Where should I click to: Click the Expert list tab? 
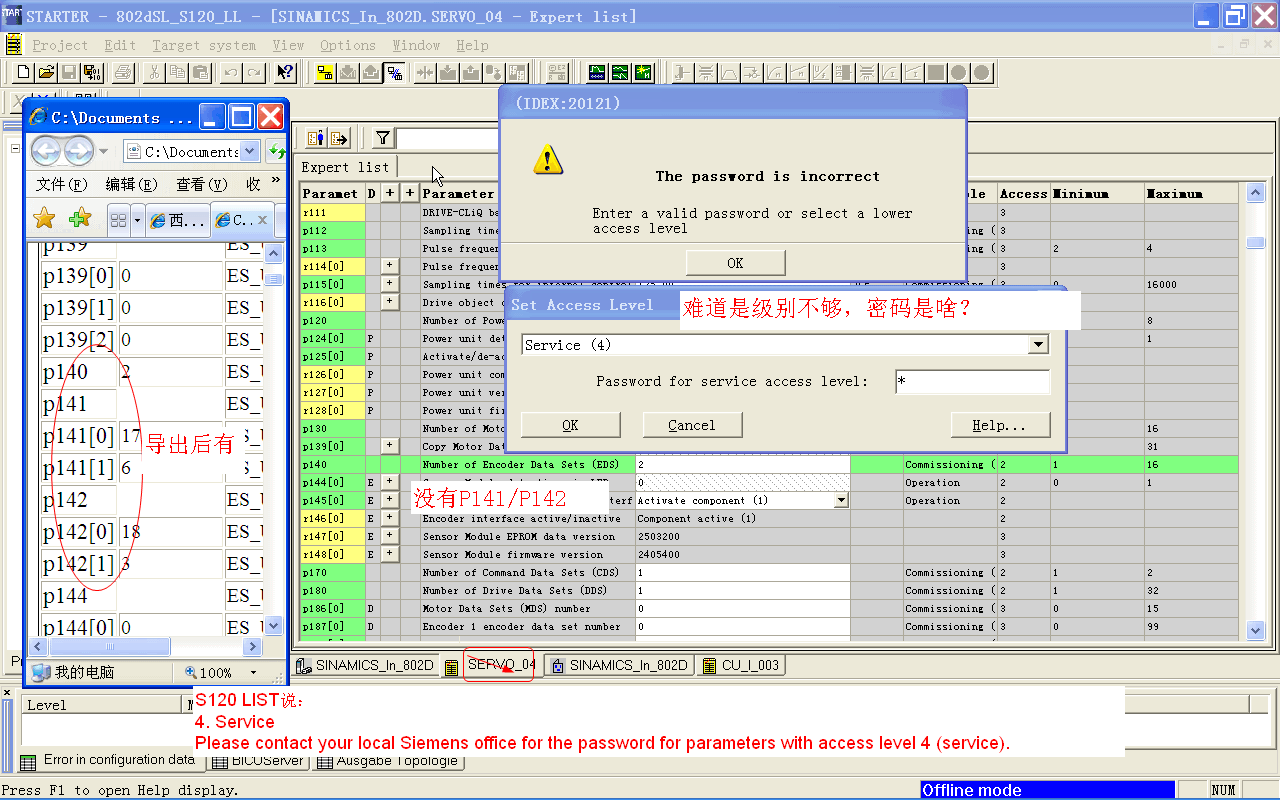346,167
